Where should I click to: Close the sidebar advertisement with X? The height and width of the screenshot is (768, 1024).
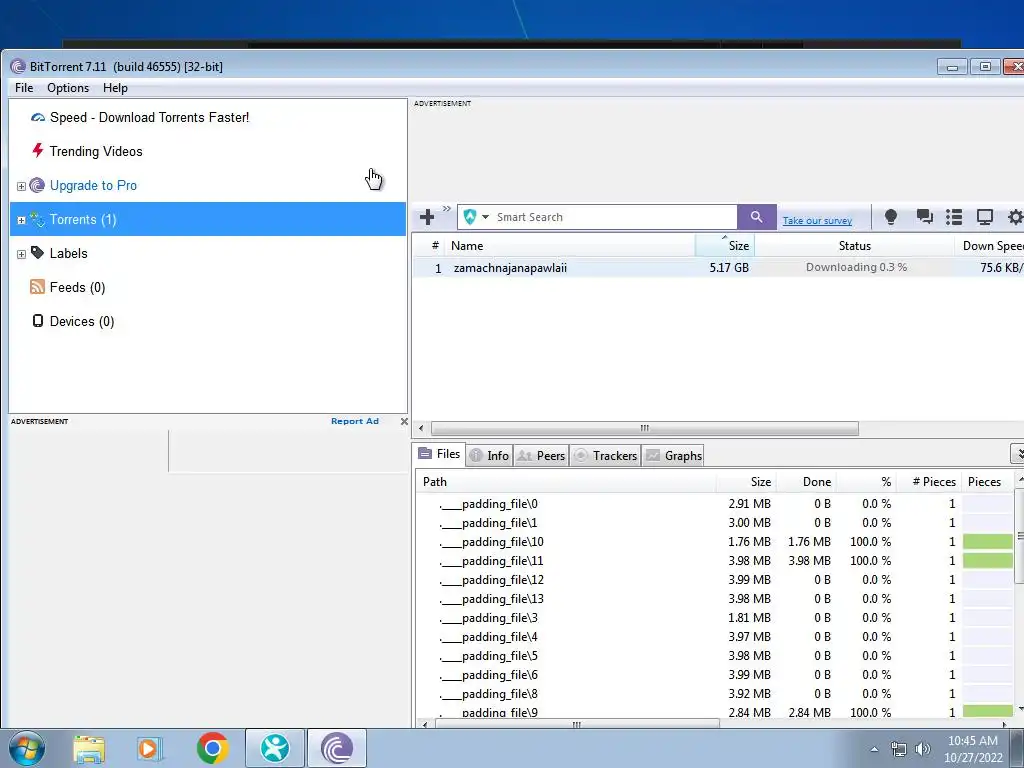tap(404, 421)
